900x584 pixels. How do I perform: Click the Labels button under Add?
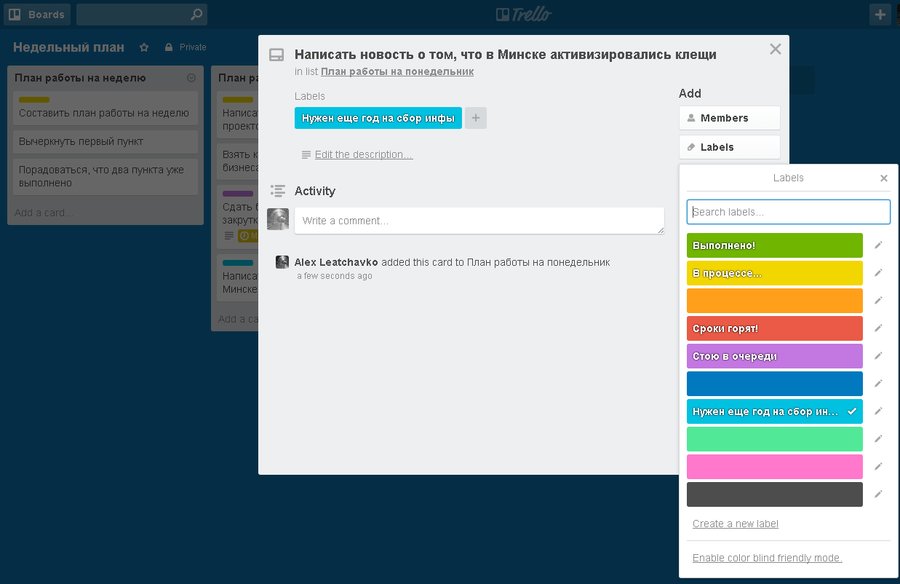[730, 147]
